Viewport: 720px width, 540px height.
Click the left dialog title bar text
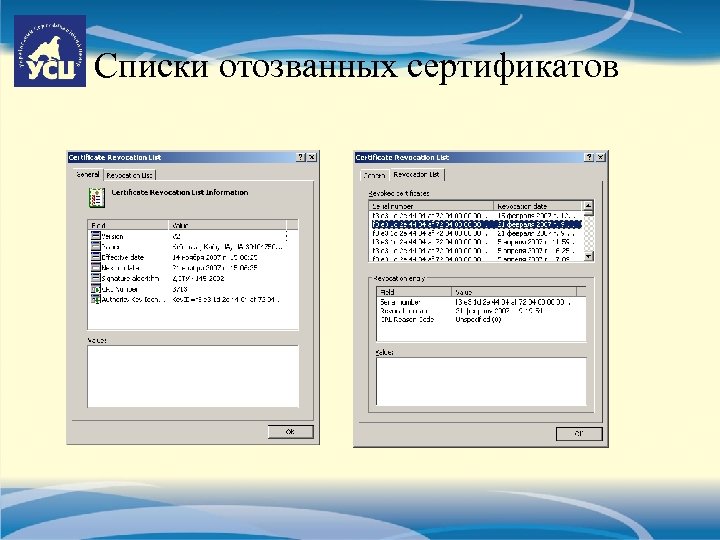[x=115, y=158]
